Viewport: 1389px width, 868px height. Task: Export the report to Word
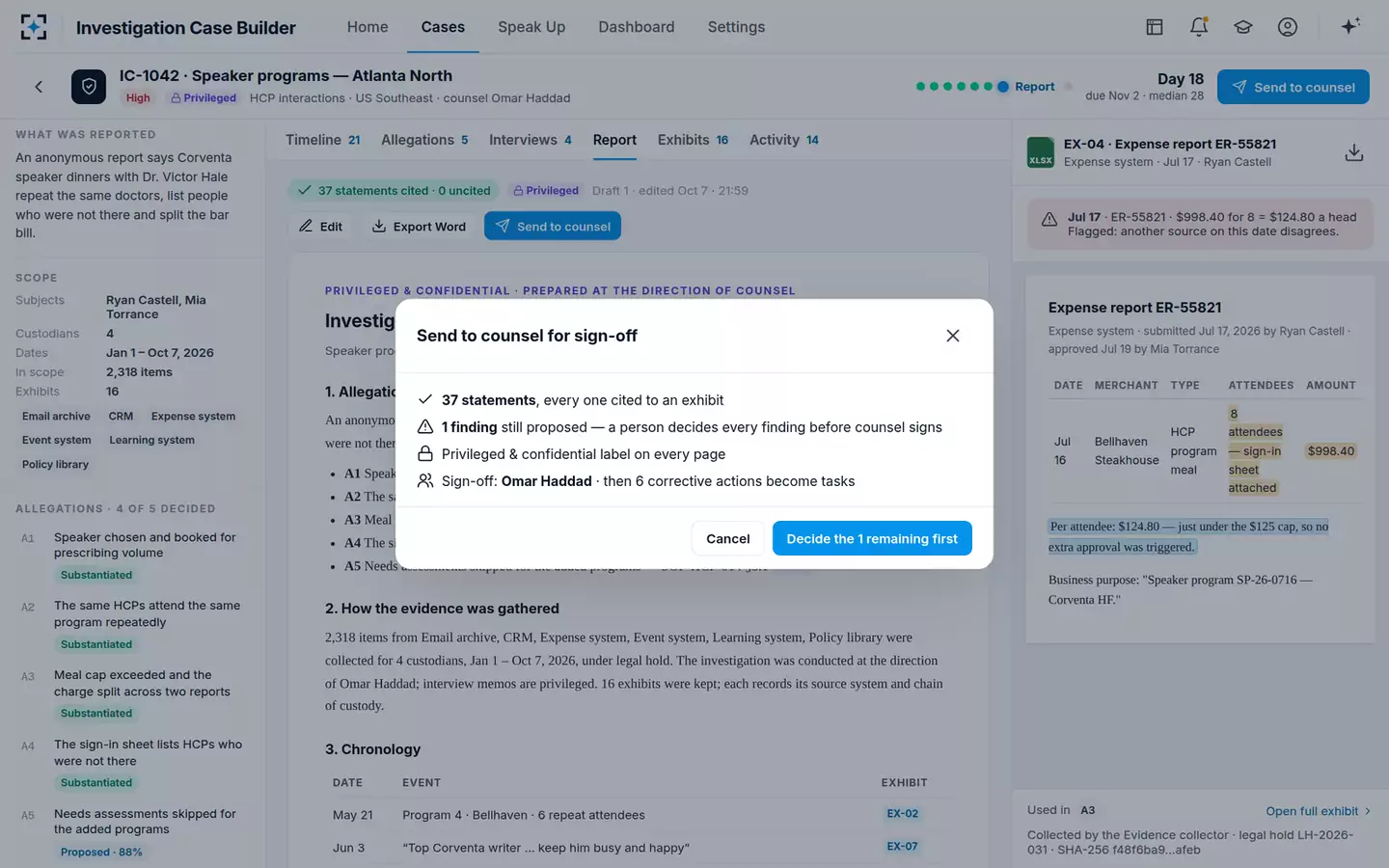[420, 226]
